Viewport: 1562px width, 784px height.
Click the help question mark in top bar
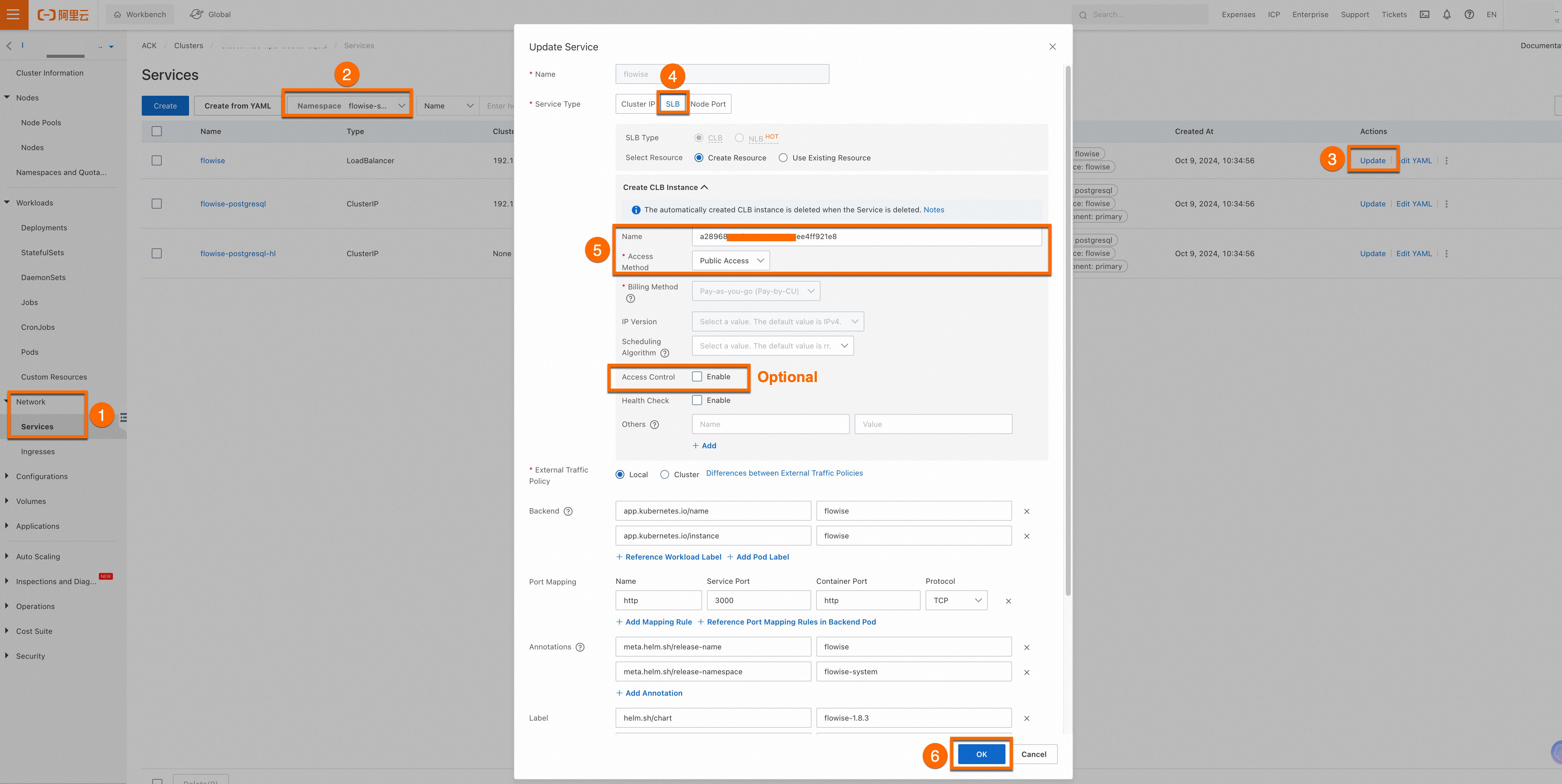point(1469,15)
